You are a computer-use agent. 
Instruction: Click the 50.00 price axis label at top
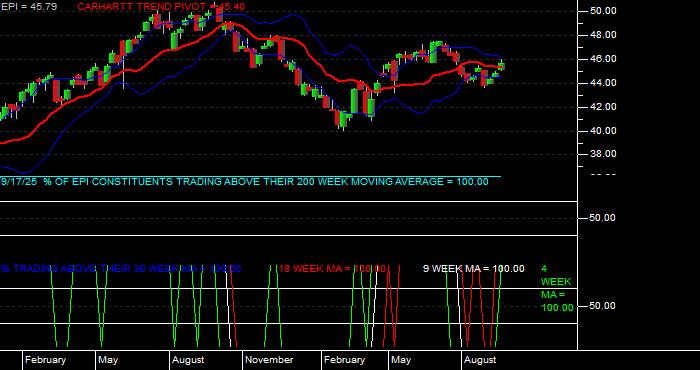pos(603,11)
